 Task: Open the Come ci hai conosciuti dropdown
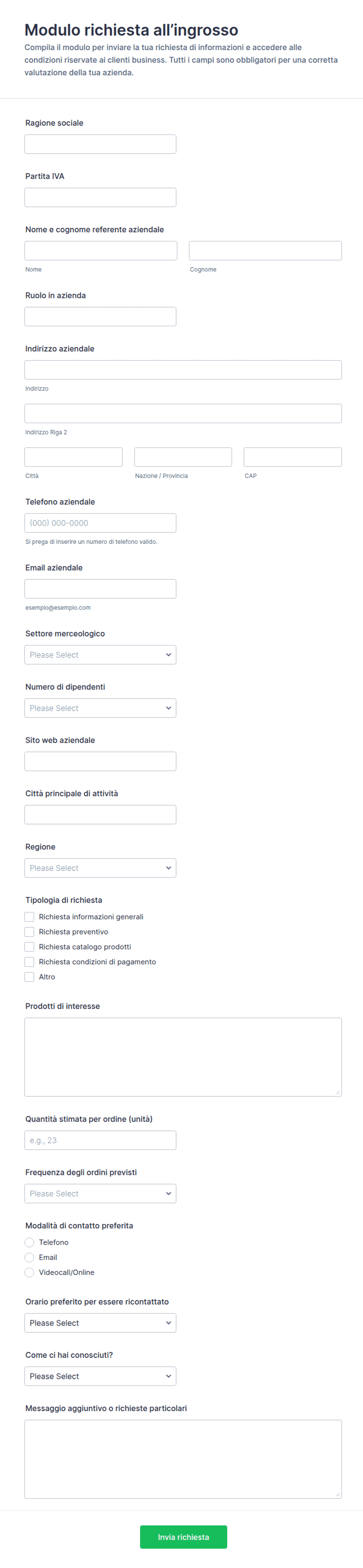100,1376
